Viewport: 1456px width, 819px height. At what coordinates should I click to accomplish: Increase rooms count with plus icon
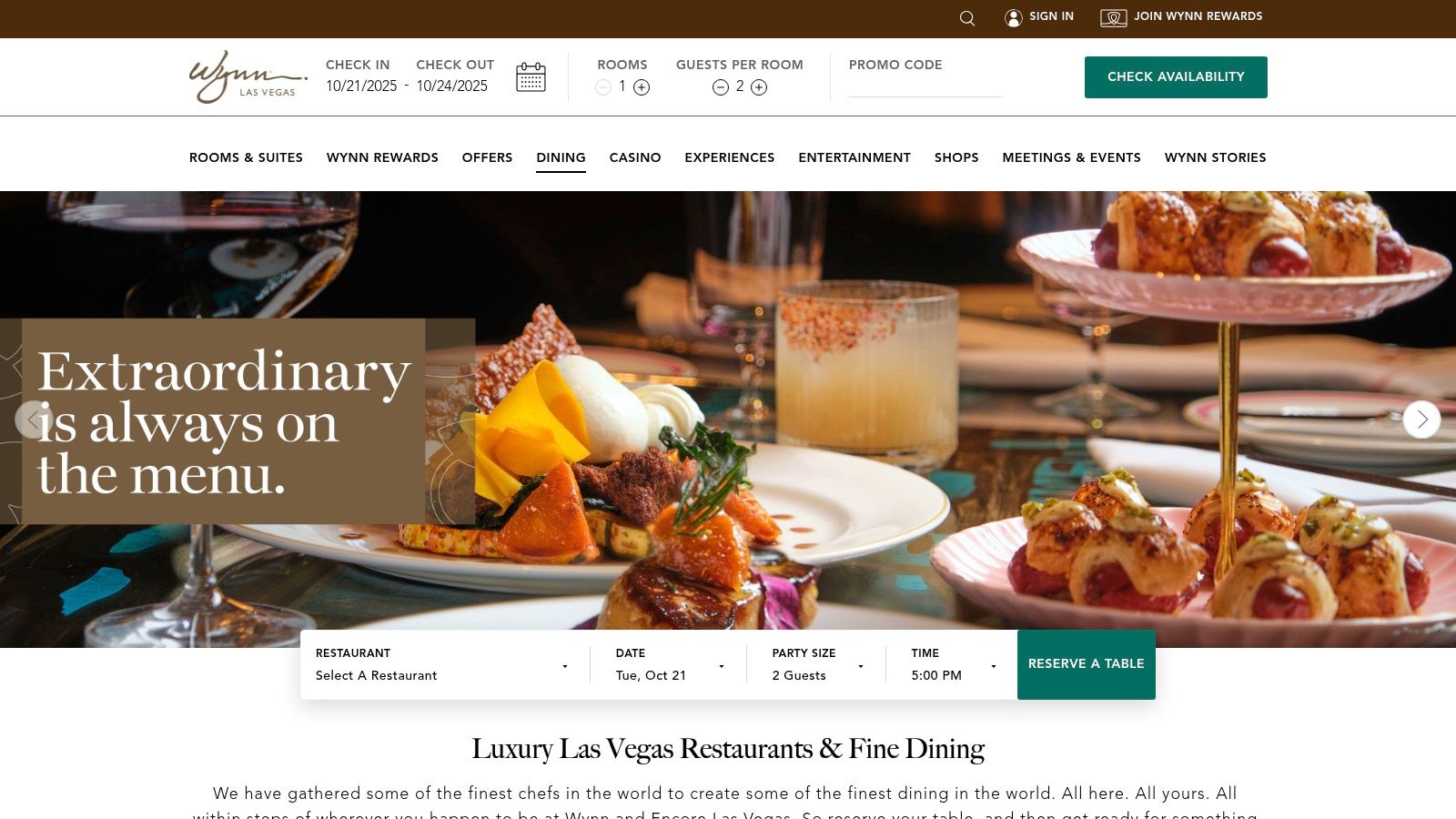642,87
